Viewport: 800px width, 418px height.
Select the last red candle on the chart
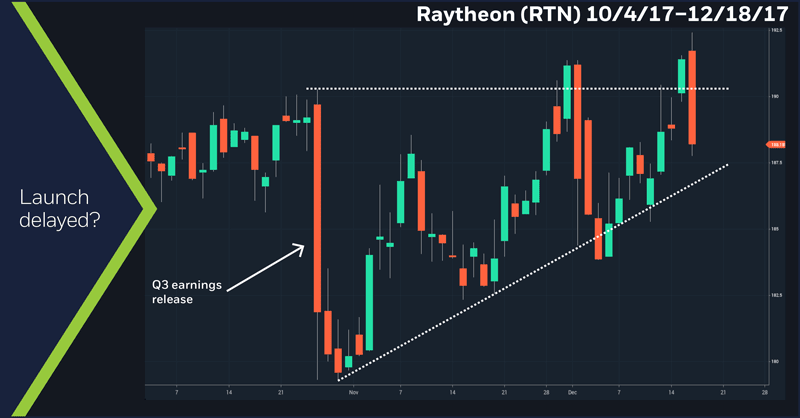692,97
